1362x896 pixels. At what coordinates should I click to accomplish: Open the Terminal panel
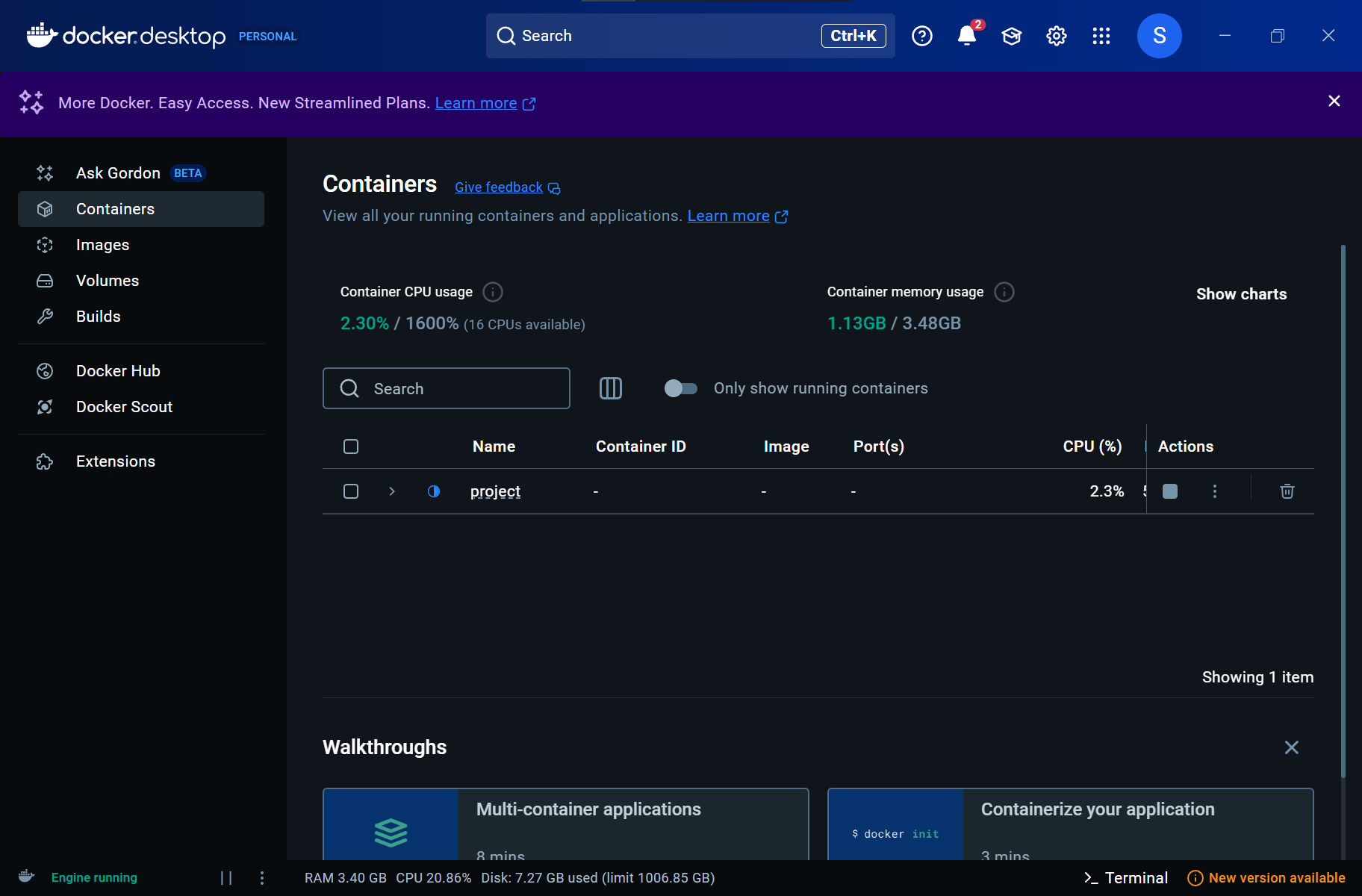(1125, 878)
